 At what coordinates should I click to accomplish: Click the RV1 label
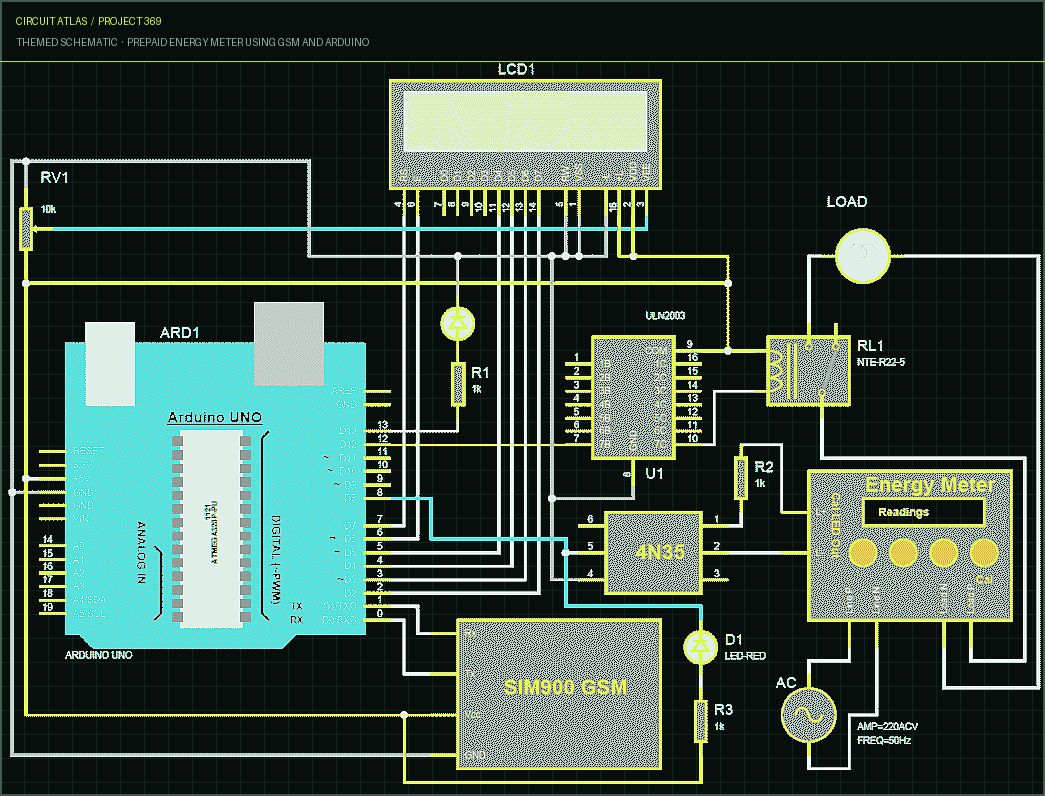pyautogui.click(x=54, y=177)
